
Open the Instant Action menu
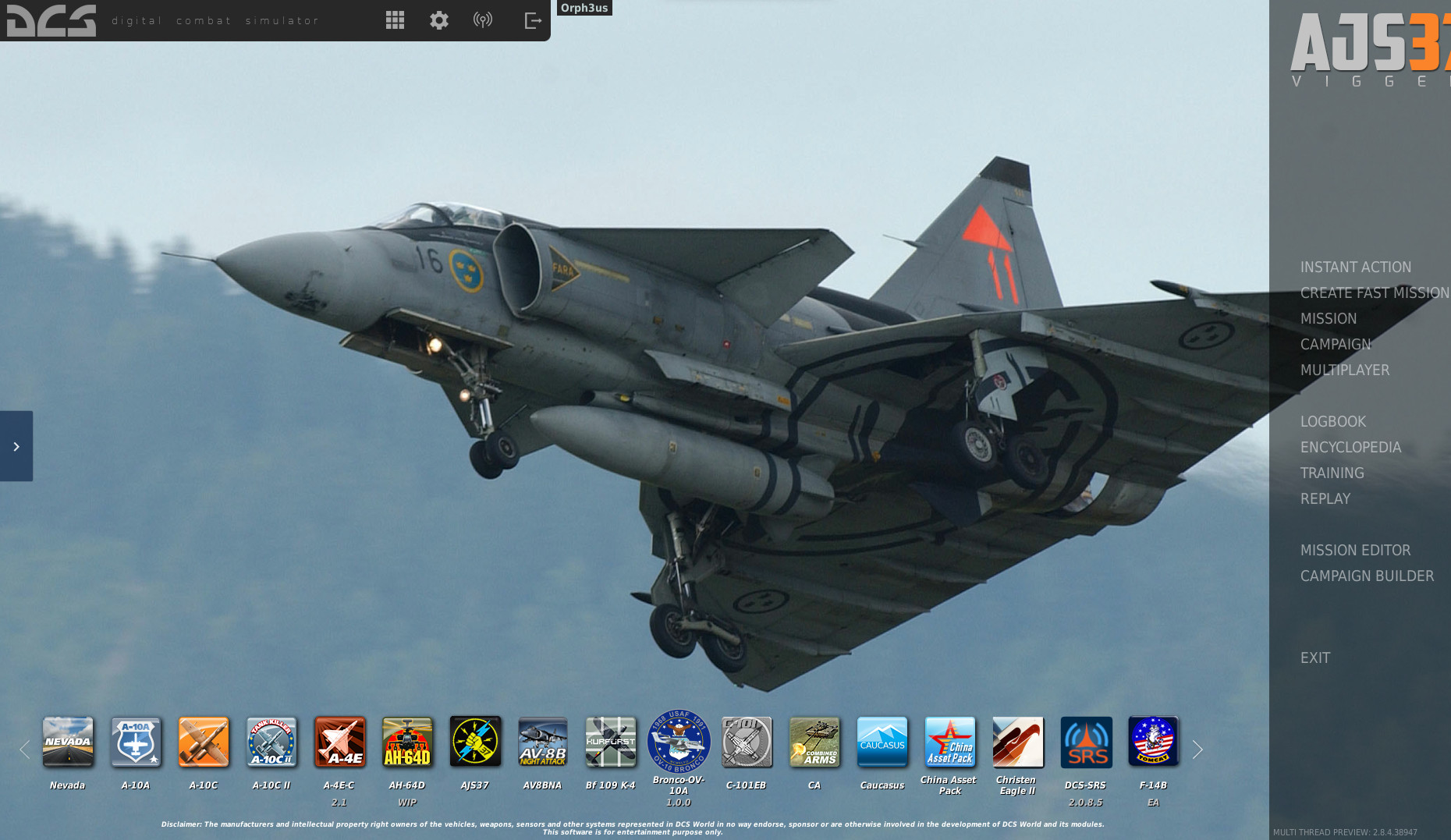pyautogui.click(x=1355, y=268)
